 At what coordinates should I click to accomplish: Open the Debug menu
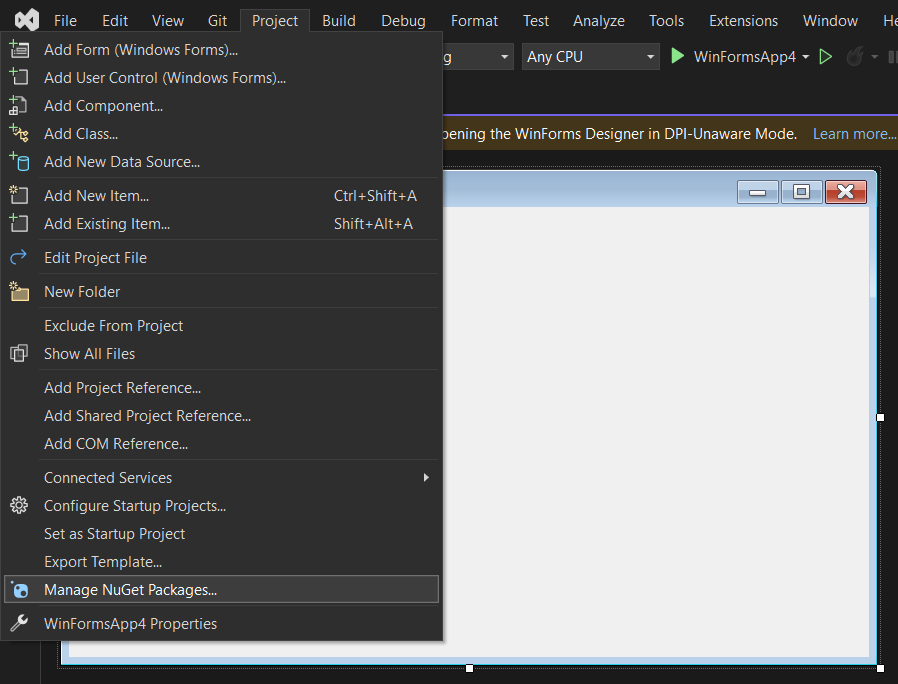pos(403,21)
